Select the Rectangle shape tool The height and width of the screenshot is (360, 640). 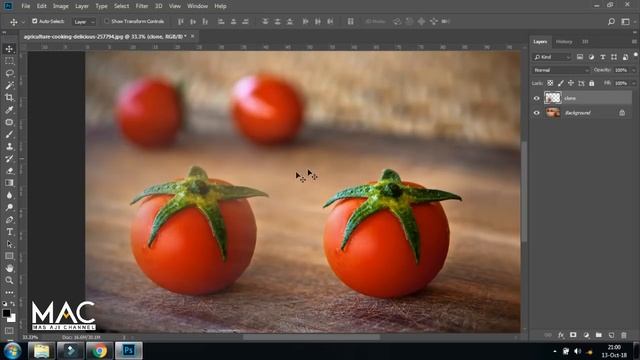pyautogui.click(x=9, y=256)
